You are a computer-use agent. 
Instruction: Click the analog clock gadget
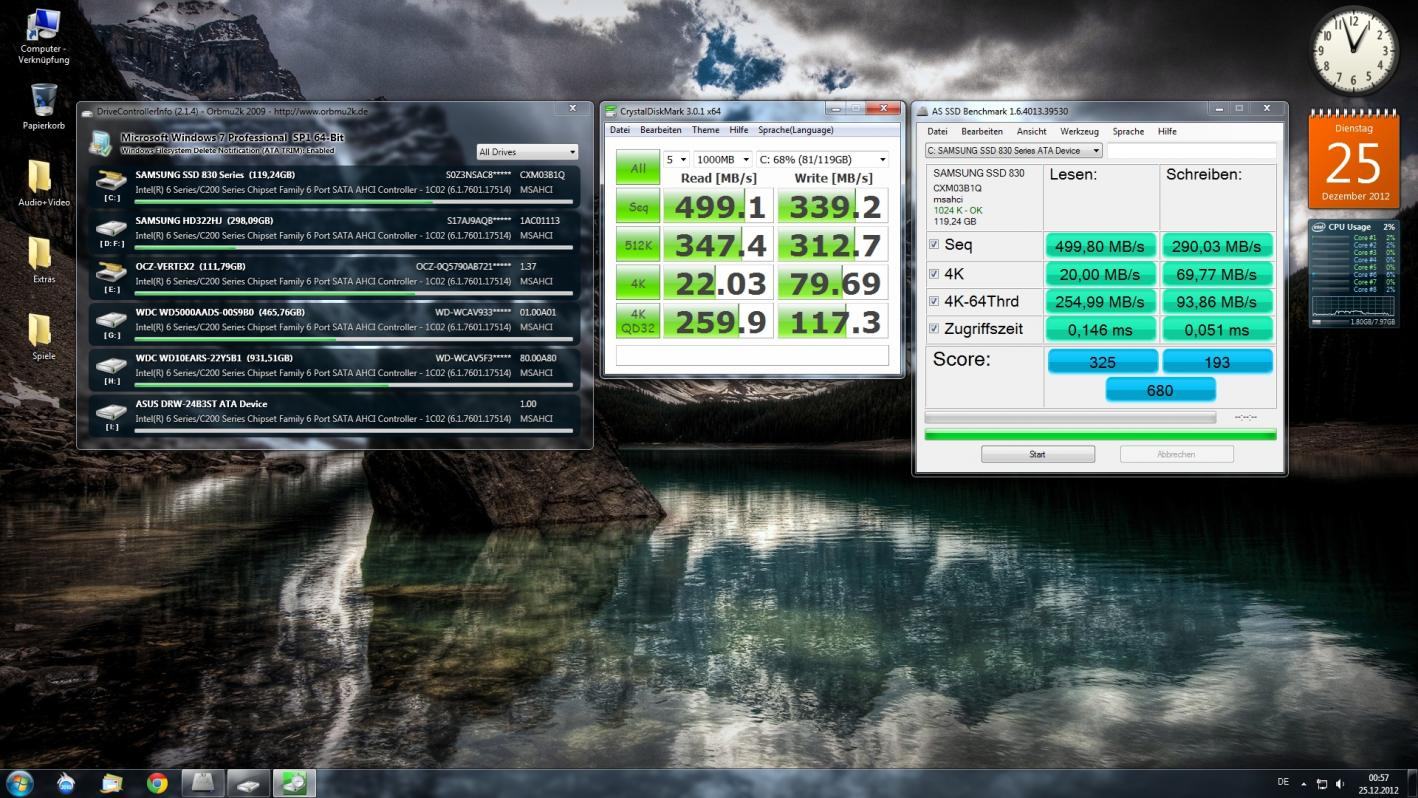tap(1353, 51)
